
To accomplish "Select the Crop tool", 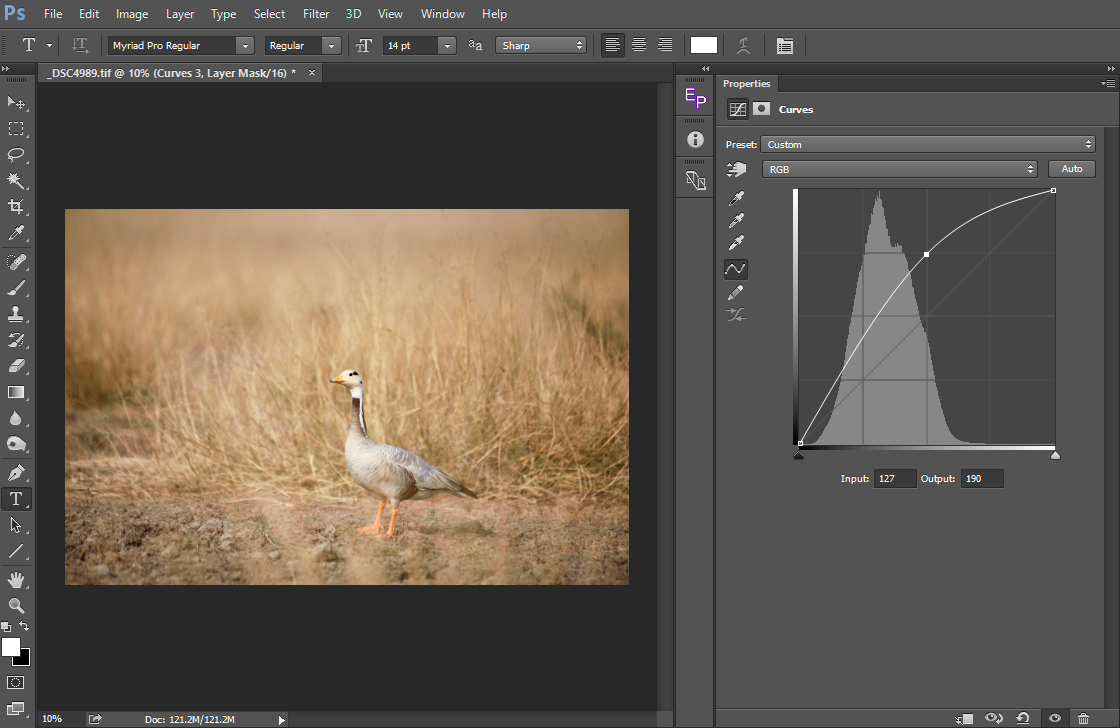I will coord(16,207).
